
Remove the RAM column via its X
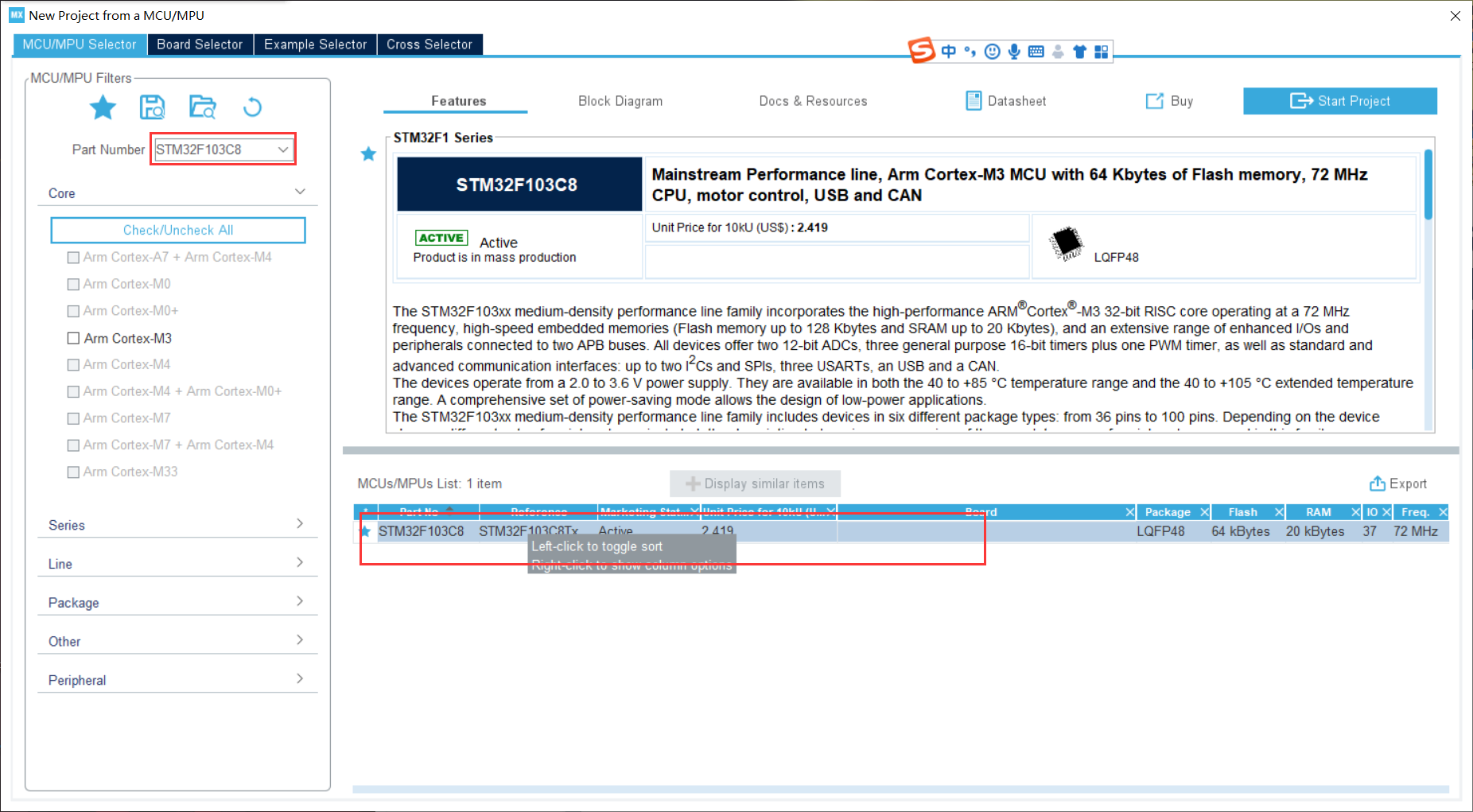pos(1355,512)
